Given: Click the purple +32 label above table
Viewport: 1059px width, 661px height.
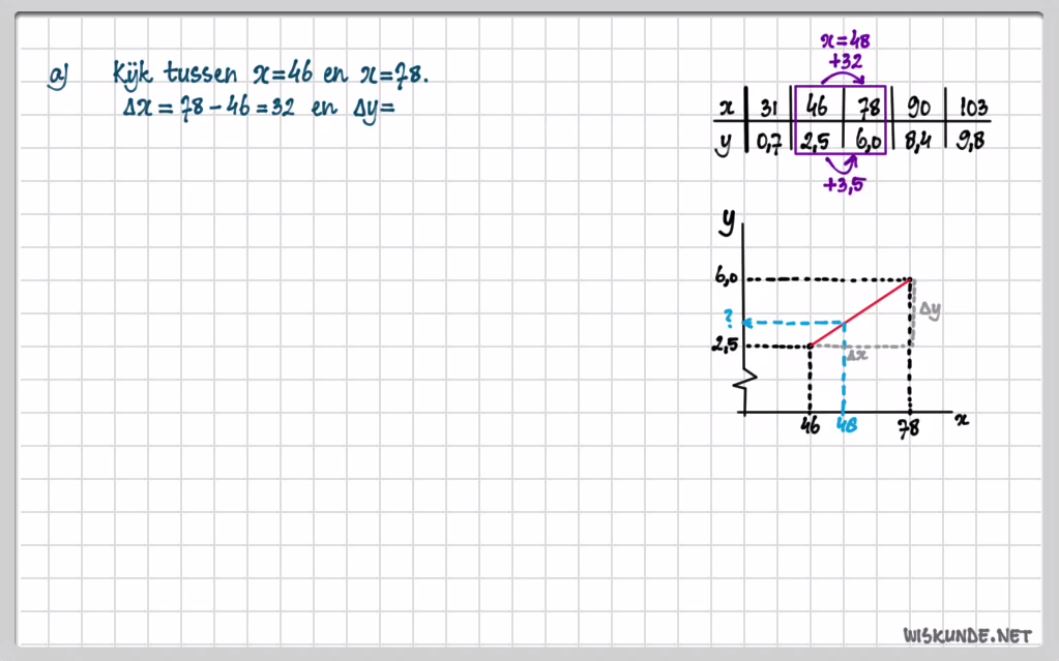Looking at the screenshot, I should [x=846, y=62].
